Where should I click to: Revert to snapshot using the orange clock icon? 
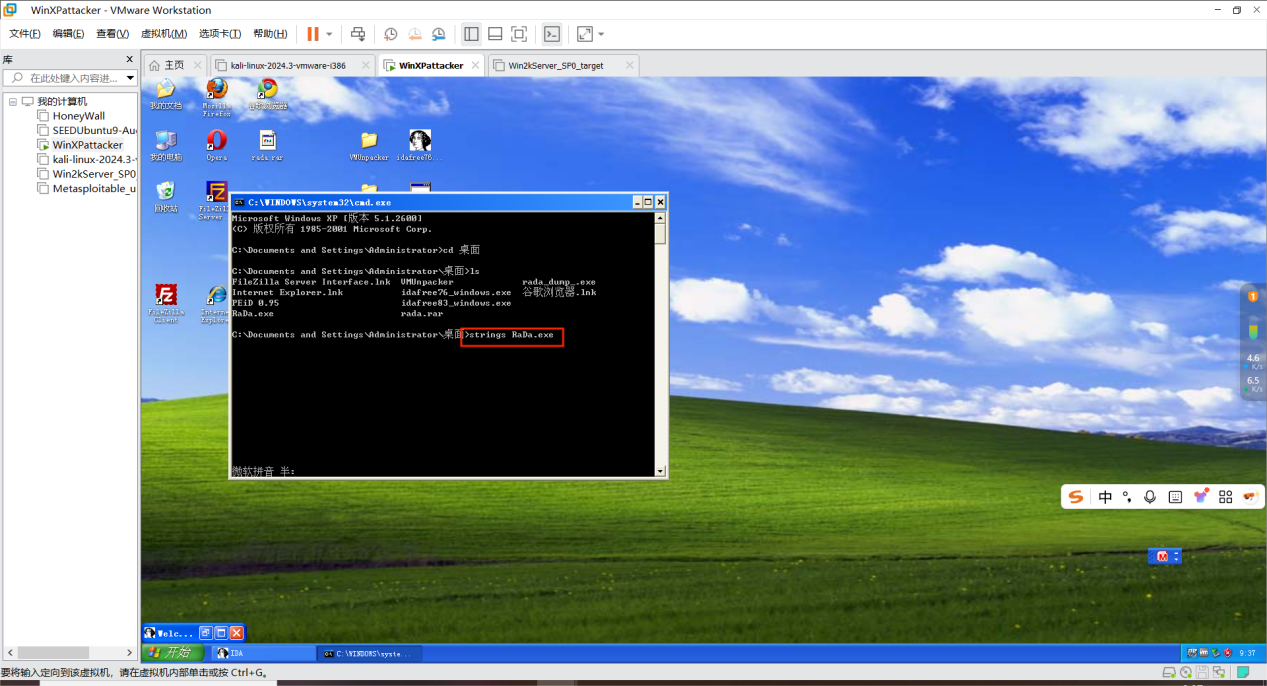(415, 34)
